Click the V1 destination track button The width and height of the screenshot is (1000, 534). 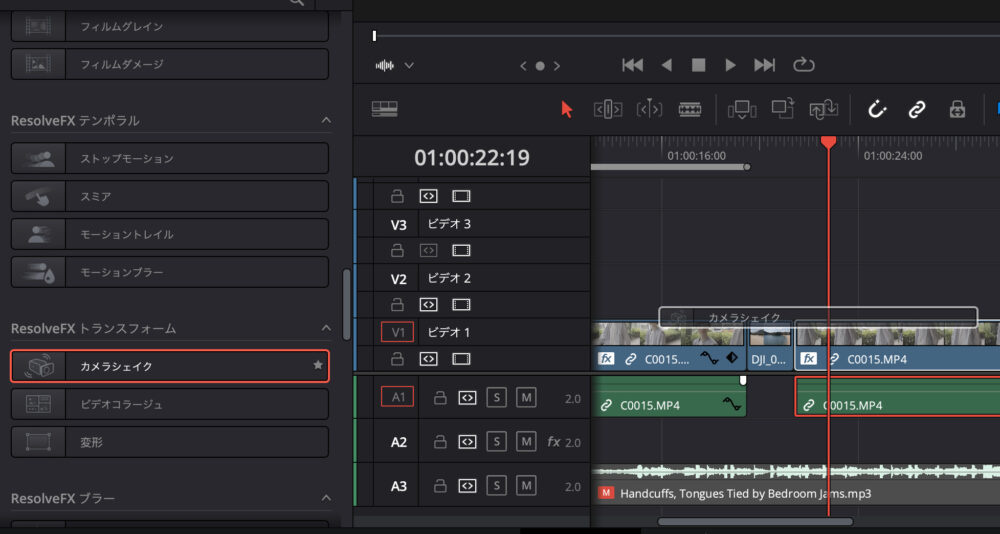pyautogui.click(x=396, y=332)
